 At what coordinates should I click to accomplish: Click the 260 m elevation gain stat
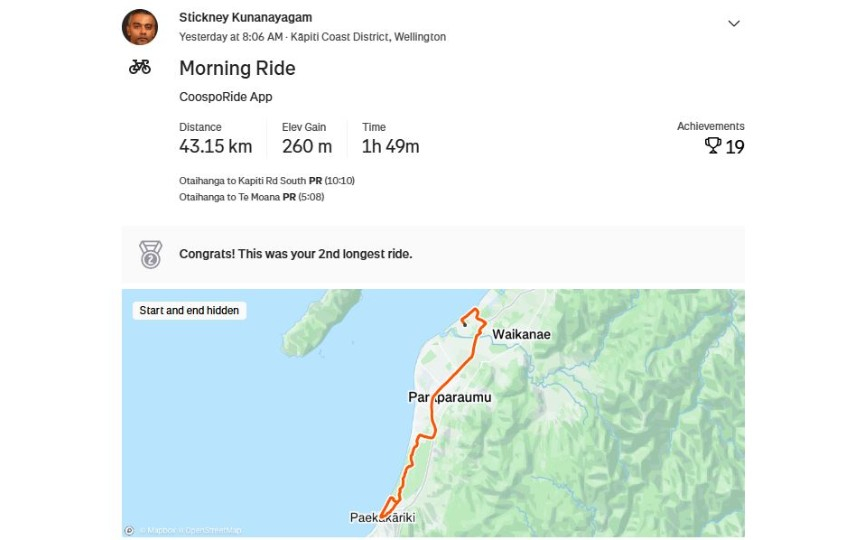click(306, 146)
